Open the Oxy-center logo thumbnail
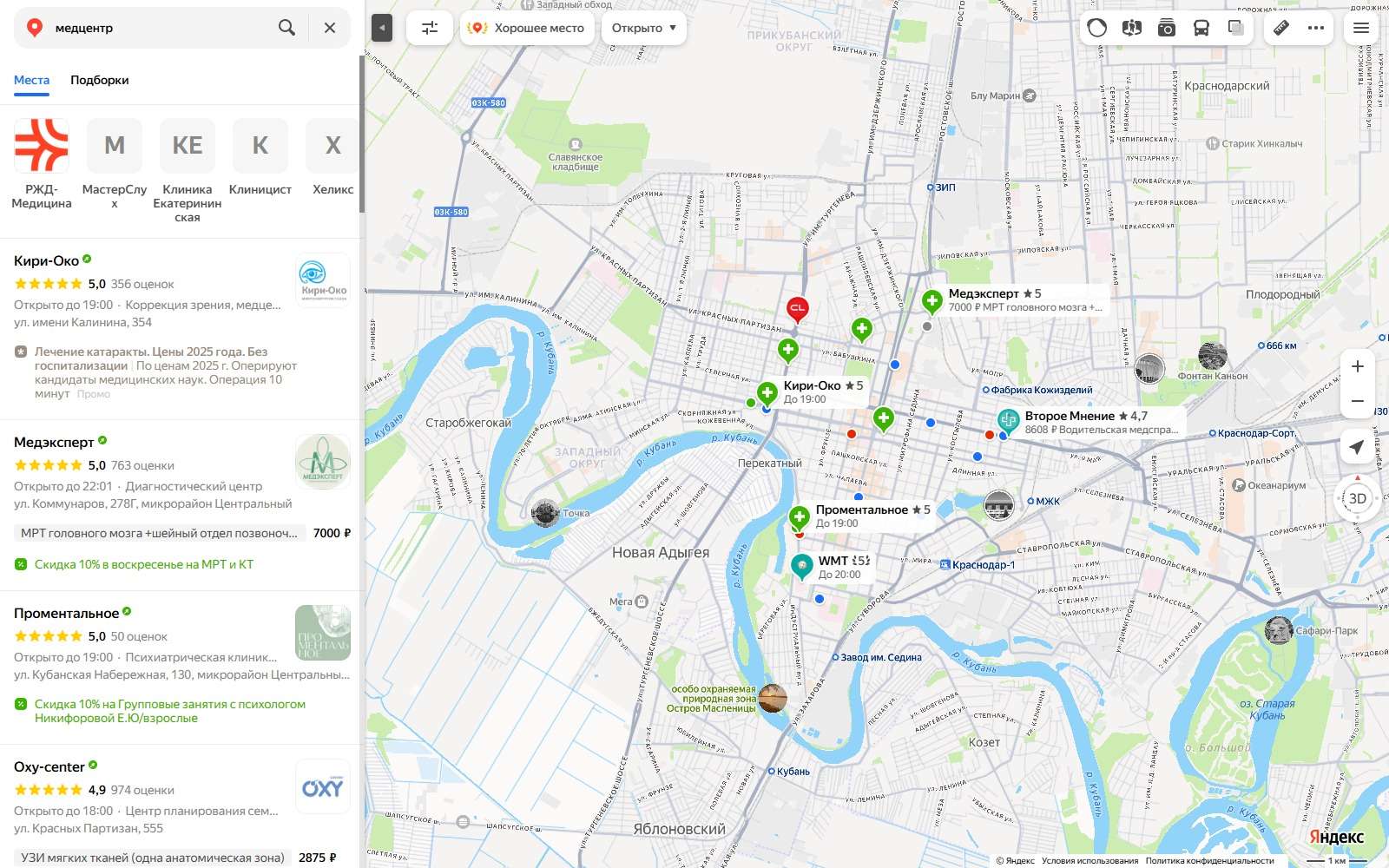 [323, 786]
